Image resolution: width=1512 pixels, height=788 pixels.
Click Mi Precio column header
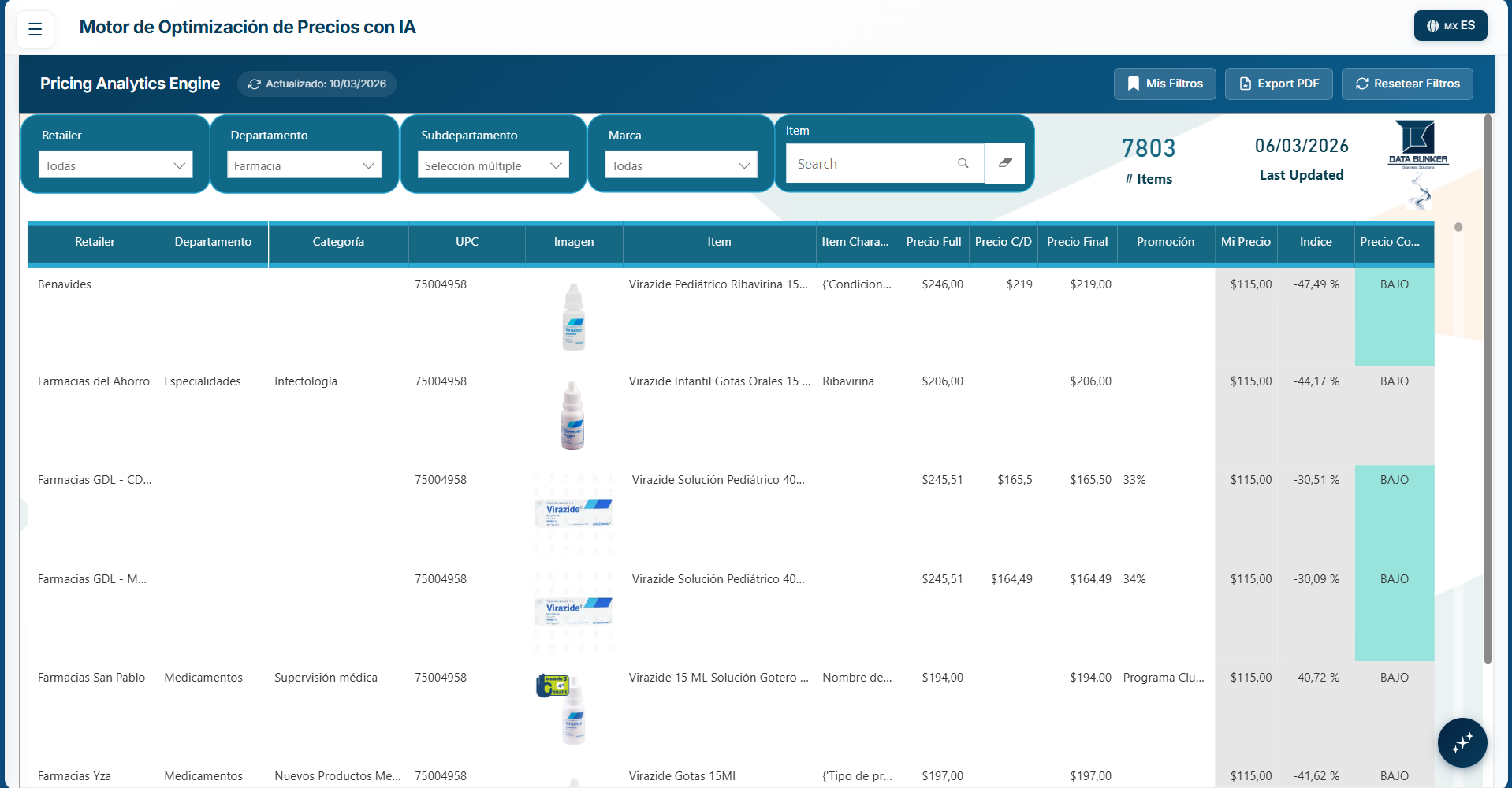click(x=1246, y=242)
